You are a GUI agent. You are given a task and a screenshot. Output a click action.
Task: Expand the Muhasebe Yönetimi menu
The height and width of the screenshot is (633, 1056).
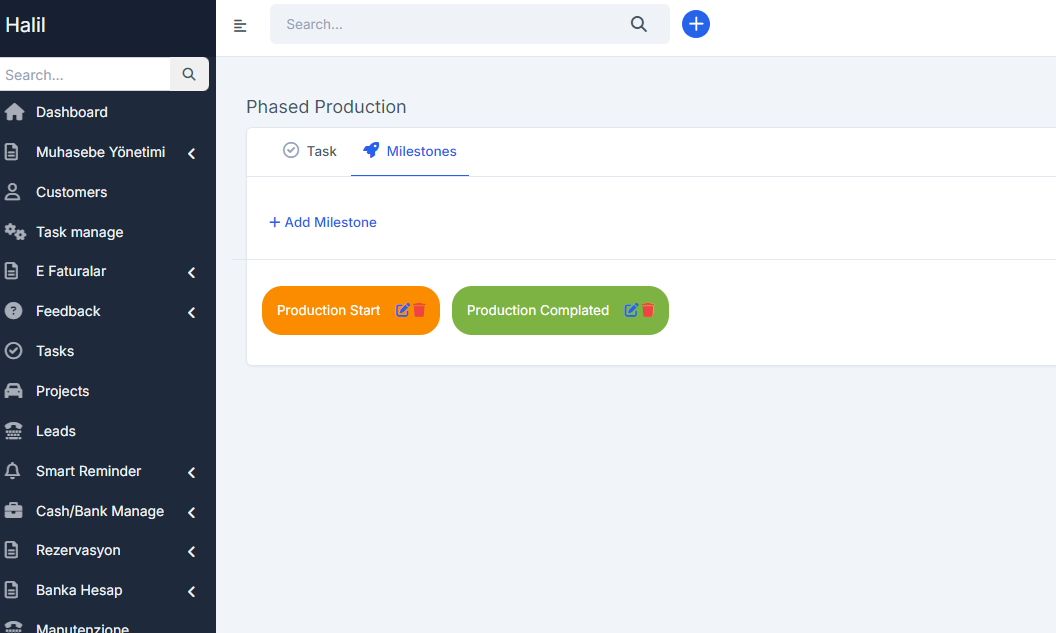(191, 153)
